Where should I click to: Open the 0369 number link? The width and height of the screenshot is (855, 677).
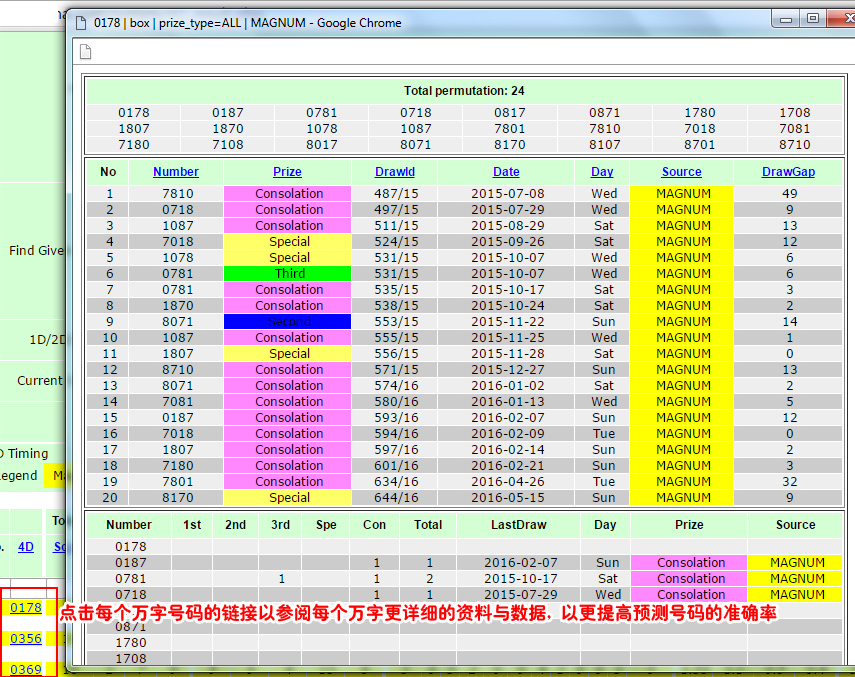click(26, 669)
